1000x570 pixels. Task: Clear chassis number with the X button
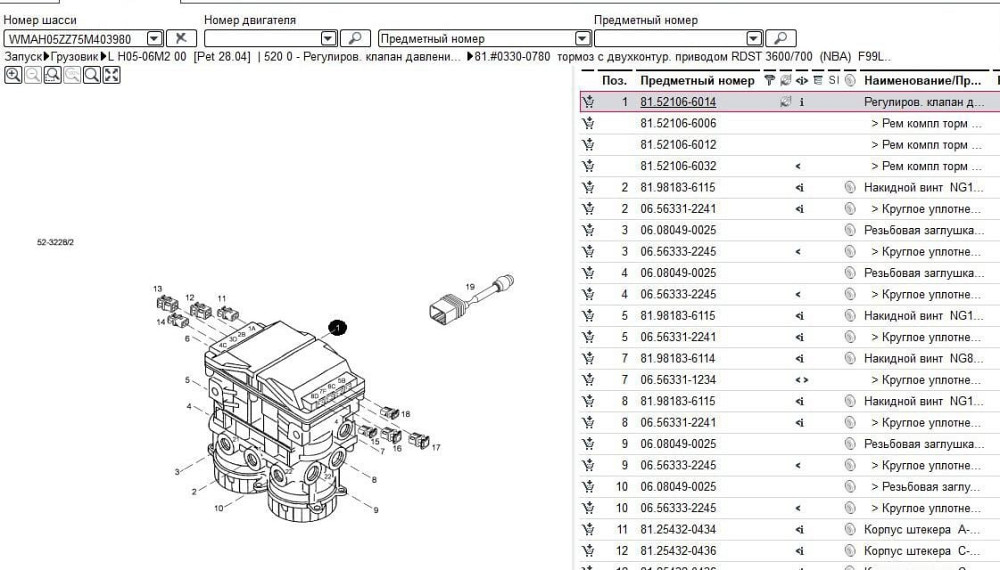pos(180,38)
